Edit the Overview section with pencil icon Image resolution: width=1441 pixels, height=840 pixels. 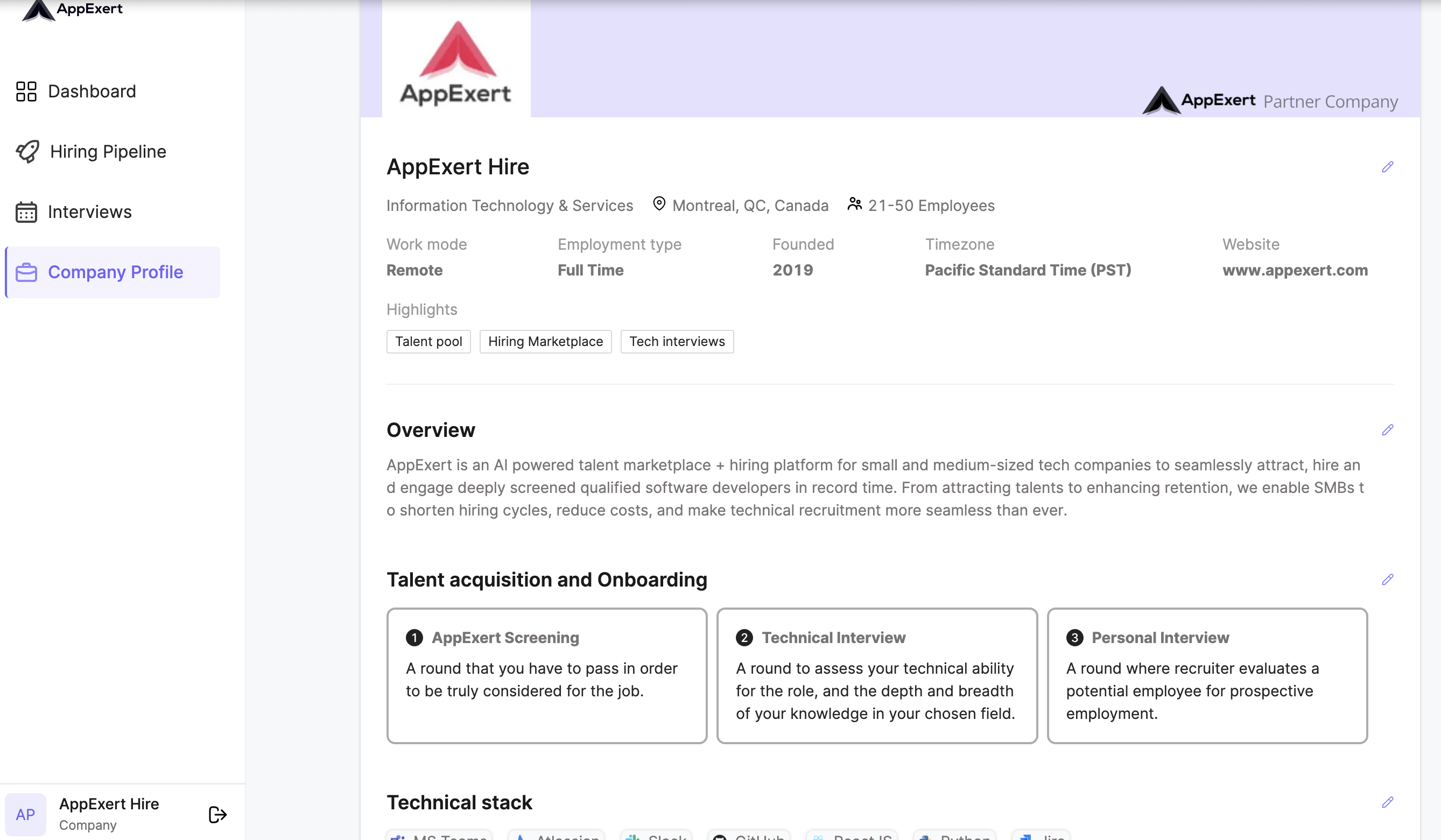[1387, 430]
